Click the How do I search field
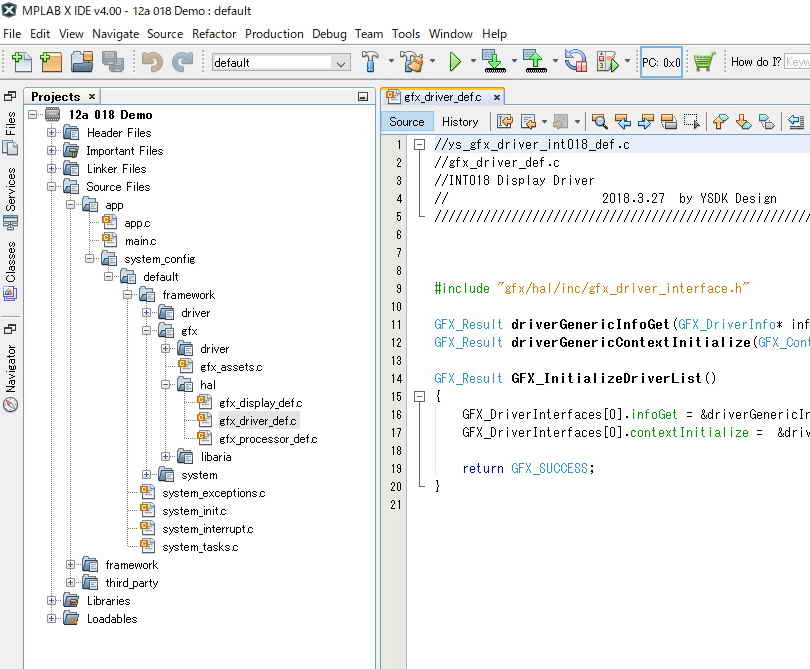The width and height of the screenshot is (810, 669). (x=797, y=62)
